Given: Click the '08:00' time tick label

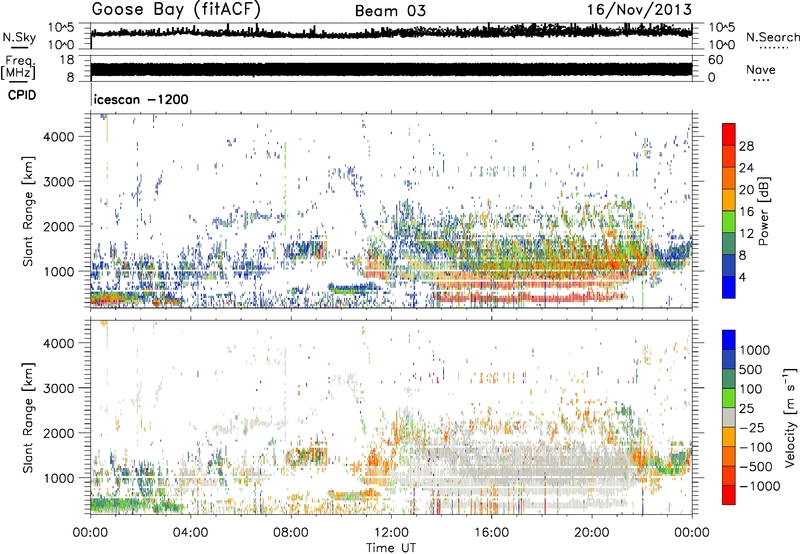Looking at the screenshot, I should (x=291, y=533).
